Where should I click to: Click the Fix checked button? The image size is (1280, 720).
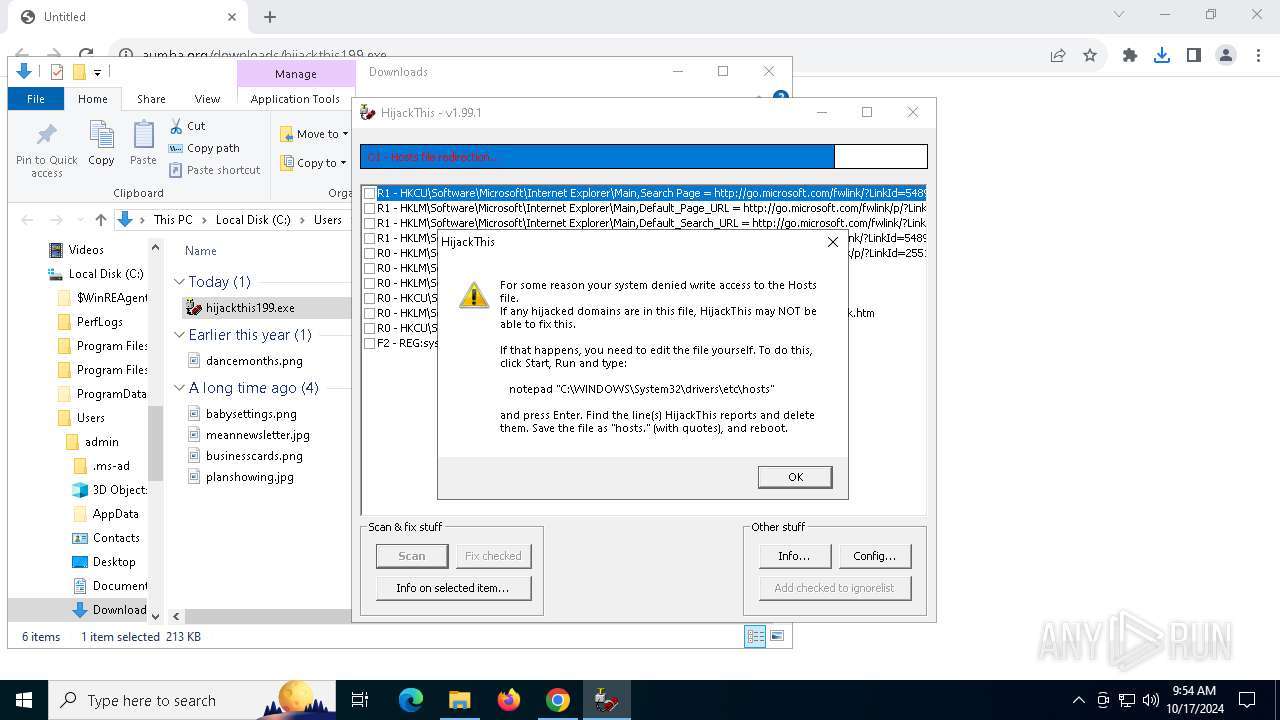pos(493,556)
